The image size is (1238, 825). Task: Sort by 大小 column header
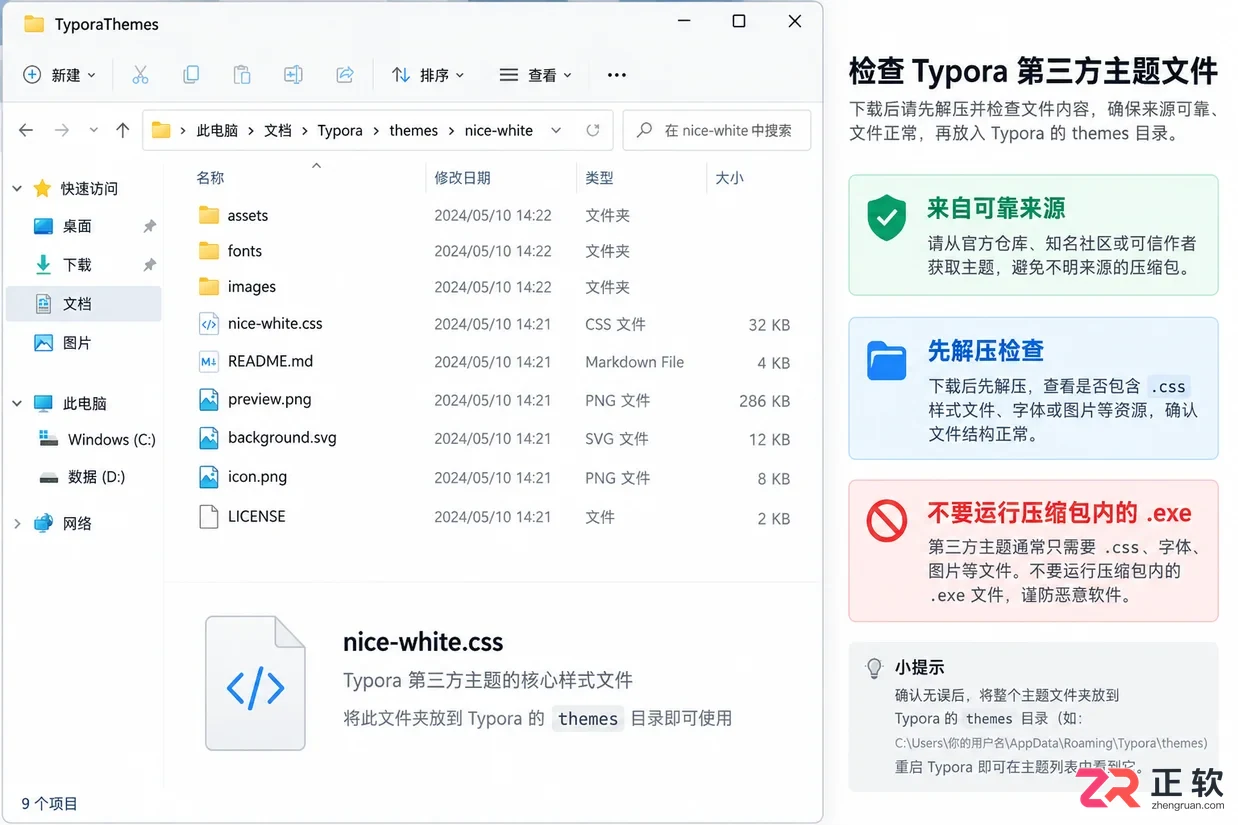(729, 177)
